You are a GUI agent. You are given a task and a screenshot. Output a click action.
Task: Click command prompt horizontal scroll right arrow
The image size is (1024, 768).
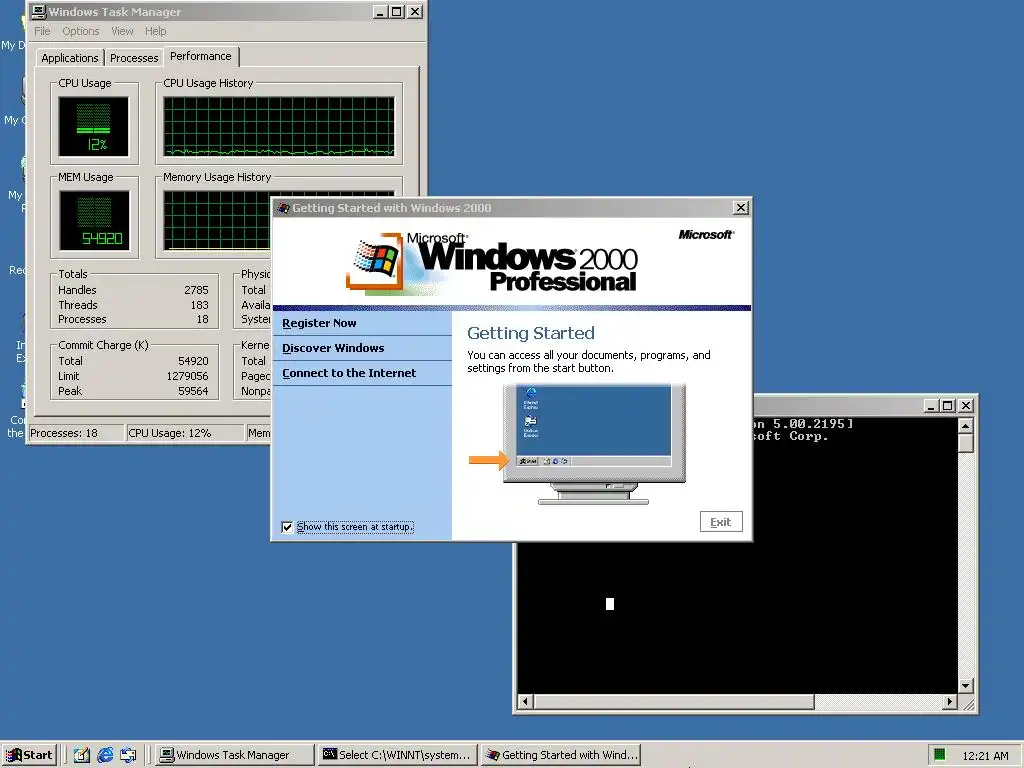click(x=950, y=702)
